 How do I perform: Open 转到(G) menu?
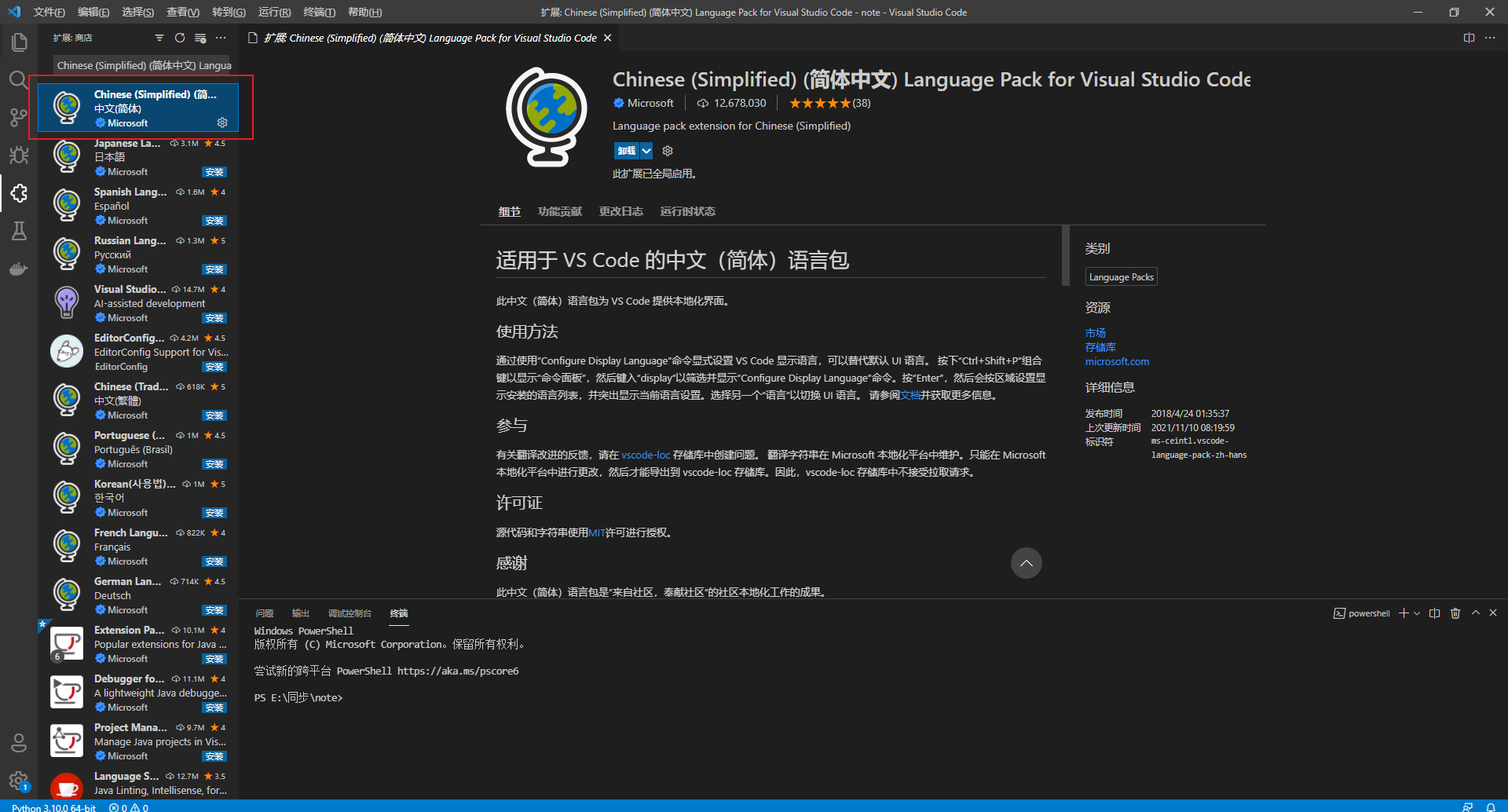pos(229,12)
